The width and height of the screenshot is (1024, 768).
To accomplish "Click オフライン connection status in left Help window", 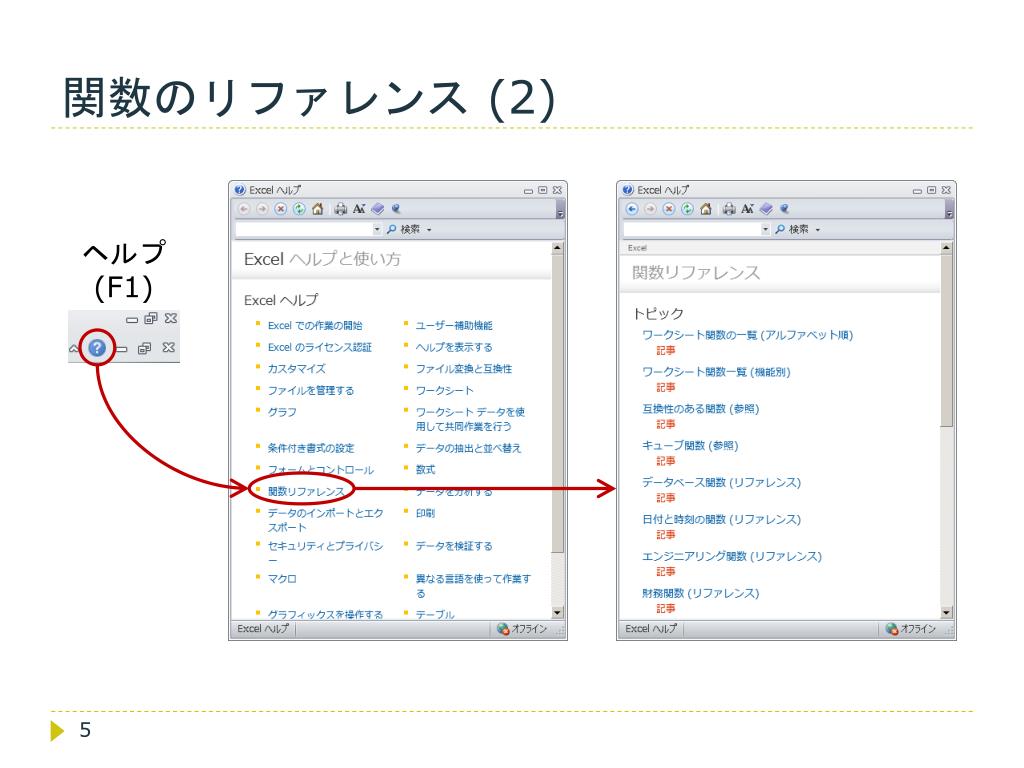I will point(522,629).
